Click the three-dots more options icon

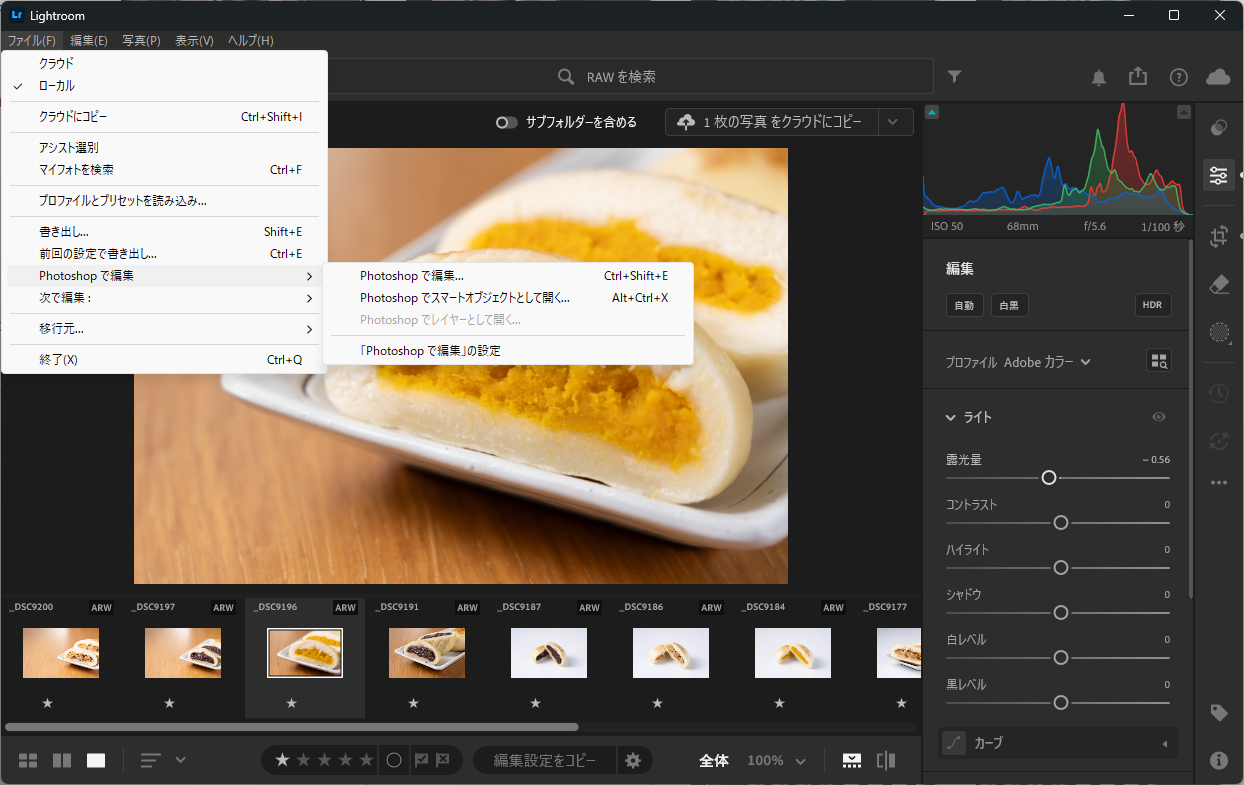1218,482
